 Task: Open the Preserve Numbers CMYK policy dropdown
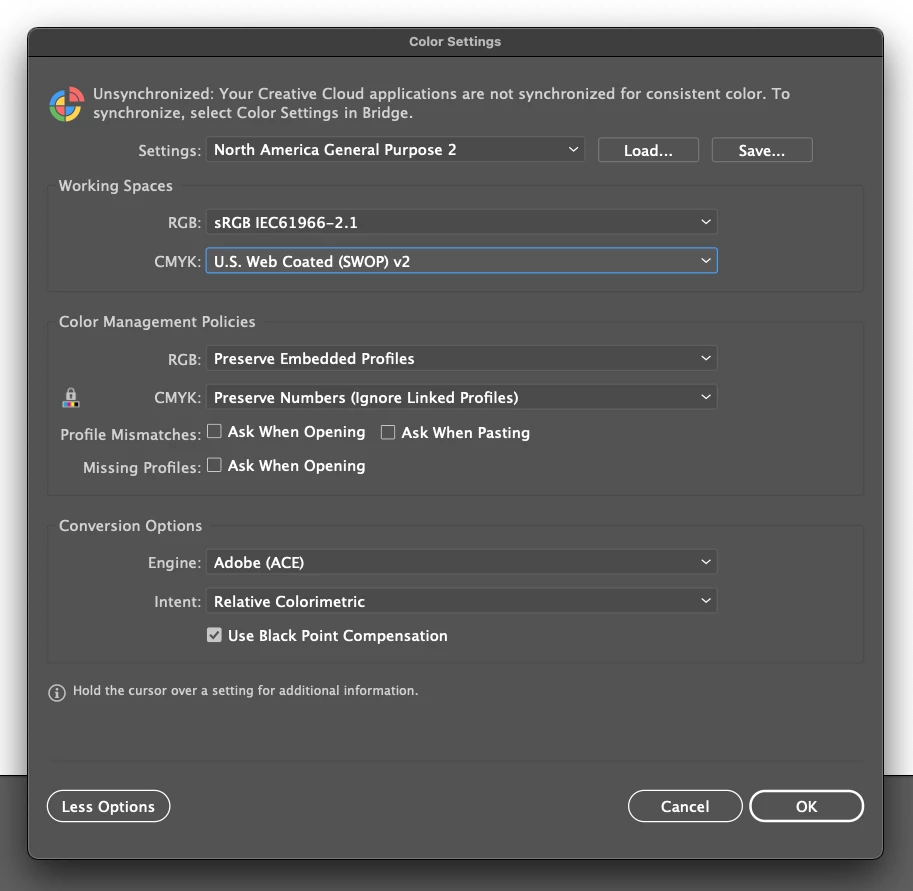click(x=461, y=397)
